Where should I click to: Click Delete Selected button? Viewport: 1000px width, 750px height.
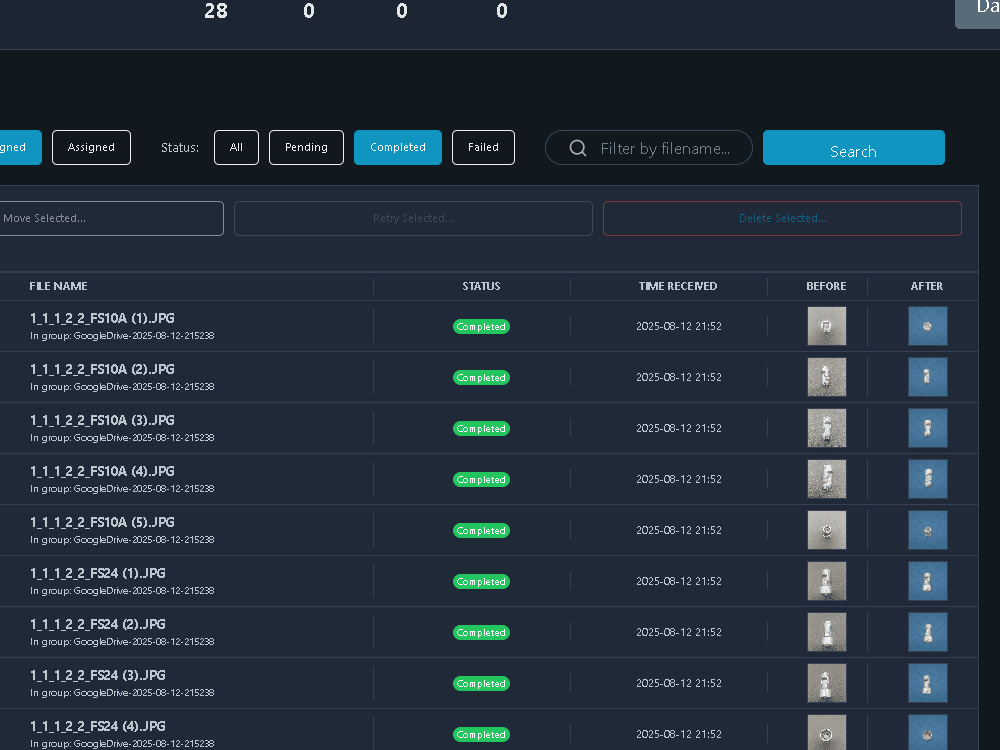click(782, 218)
